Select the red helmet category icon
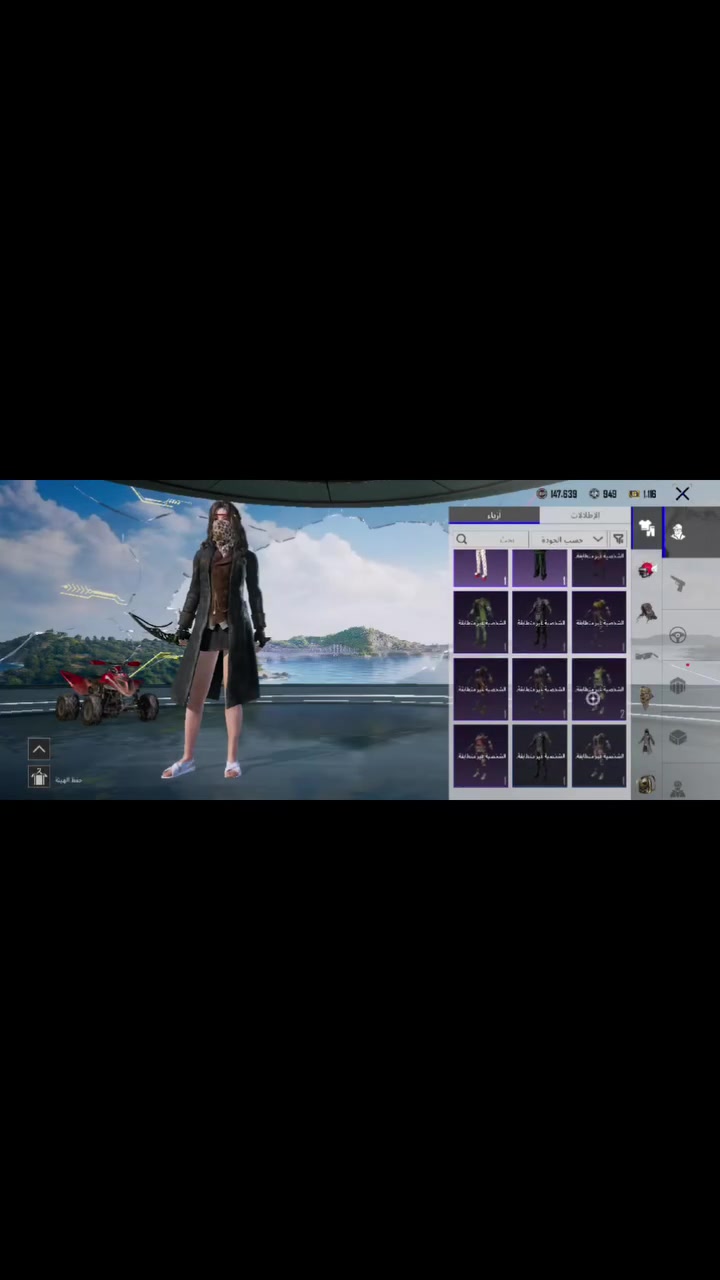Image resolution: width=720 pixels, height=1280 pixels. pyautogui.click(x=647, y=569)
